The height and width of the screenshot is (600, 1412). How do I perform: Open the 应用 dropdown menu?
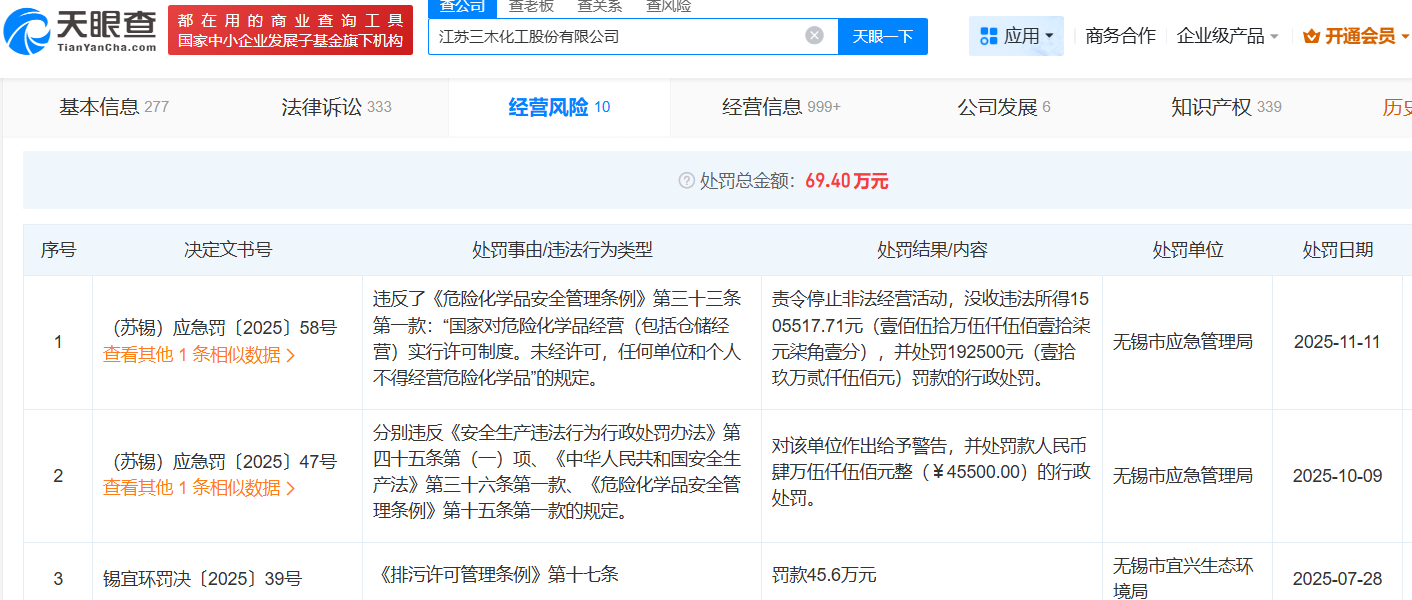[1016, 36]
